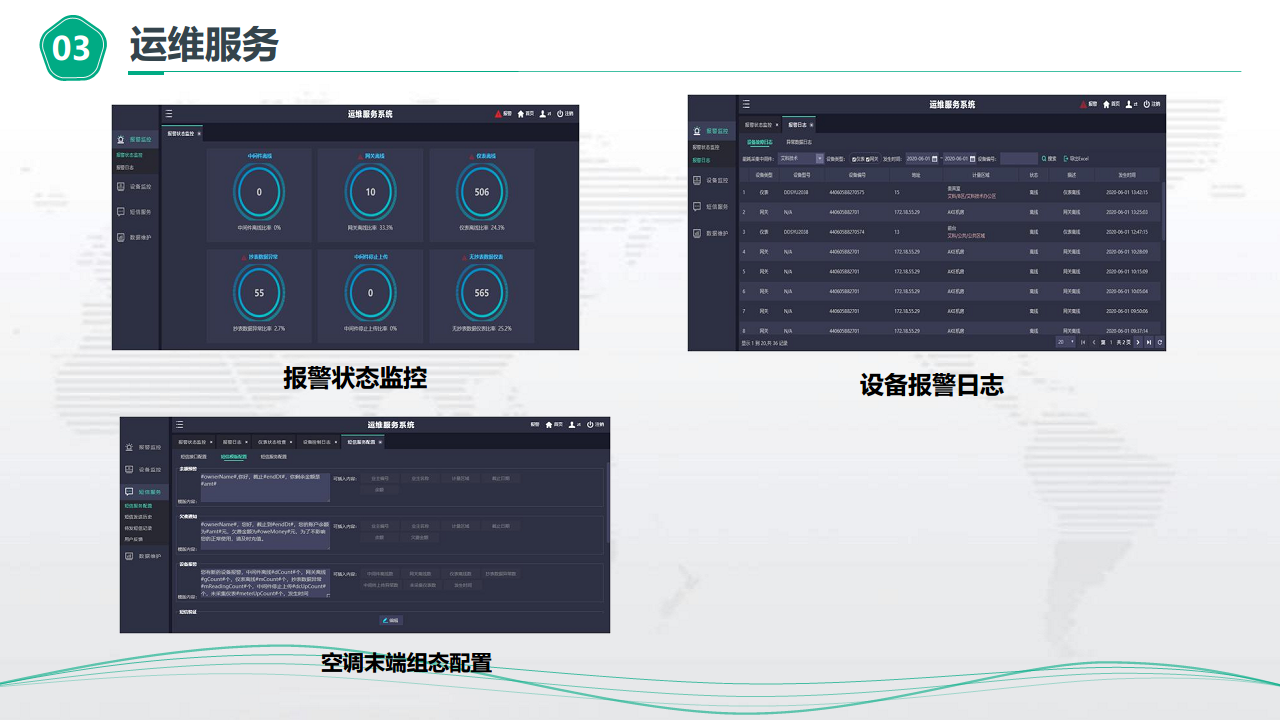This screenshot has height=720, width=1280.
Task: Open start date calendar icon in alarm log
Action: 934,158
